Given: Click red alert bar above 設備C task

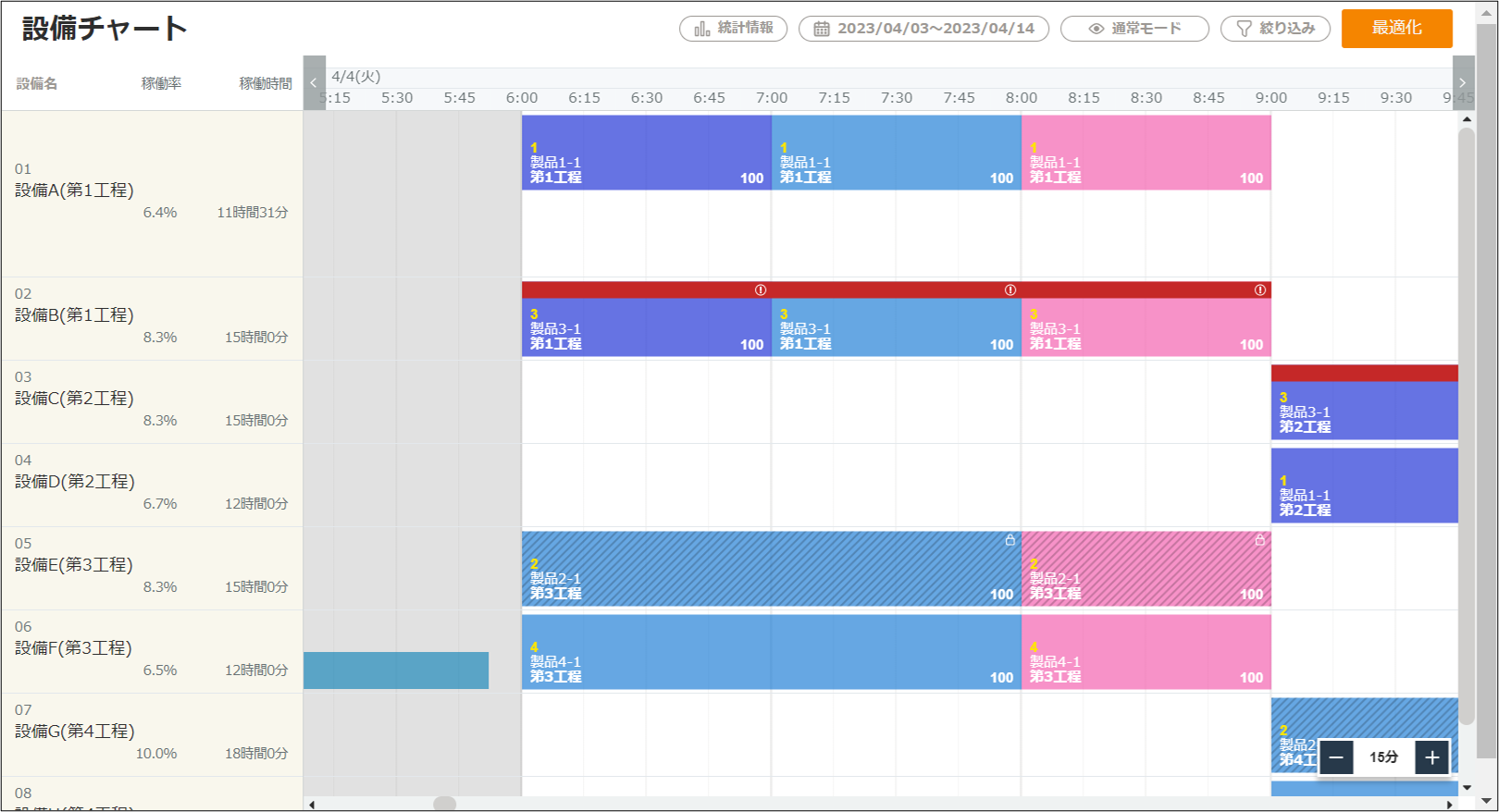Looking at the screenshot, I should coord(1365,373).
